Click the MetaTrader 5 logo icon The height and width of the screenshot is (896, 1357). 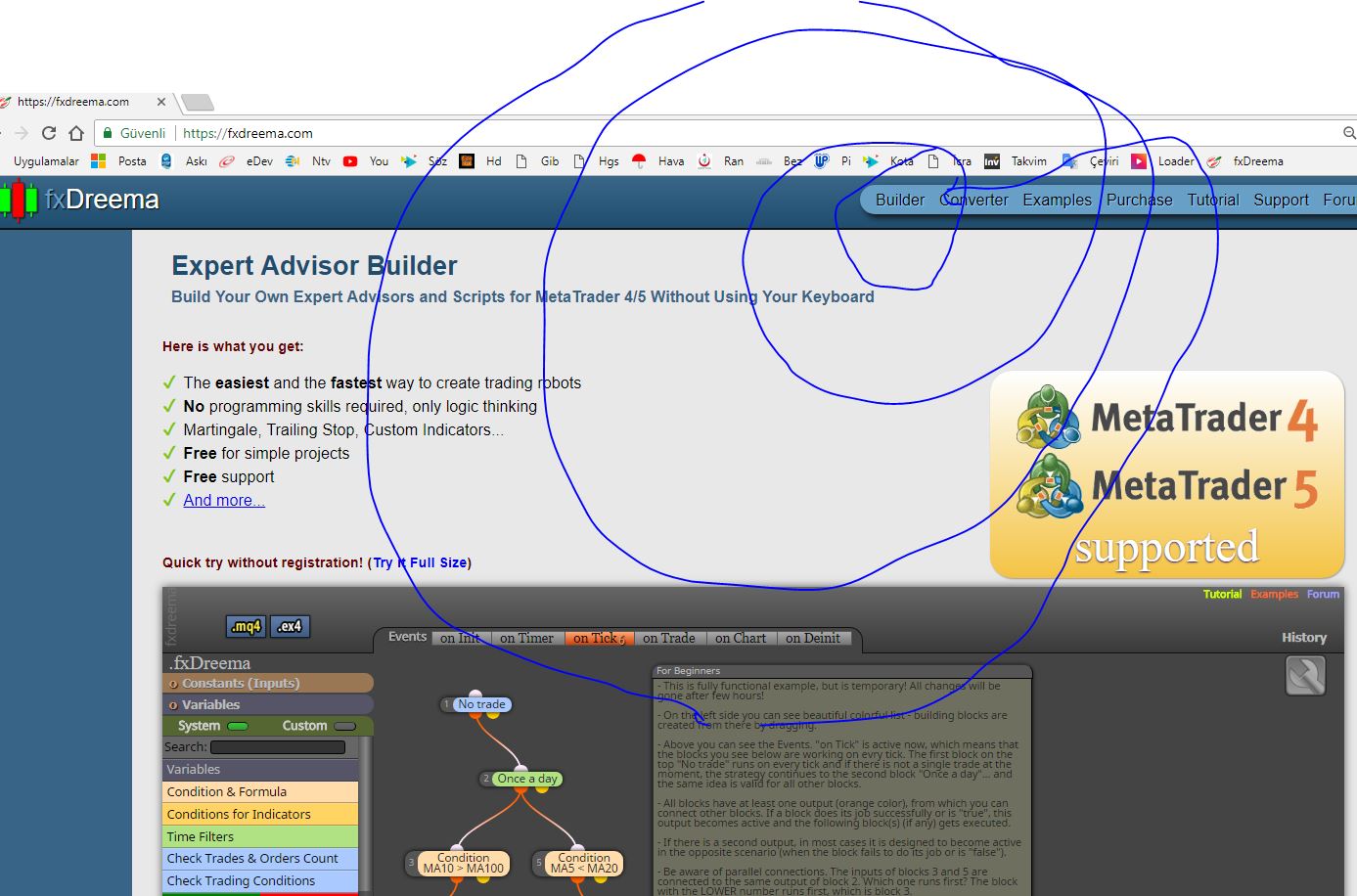[x=1048, y=485]
